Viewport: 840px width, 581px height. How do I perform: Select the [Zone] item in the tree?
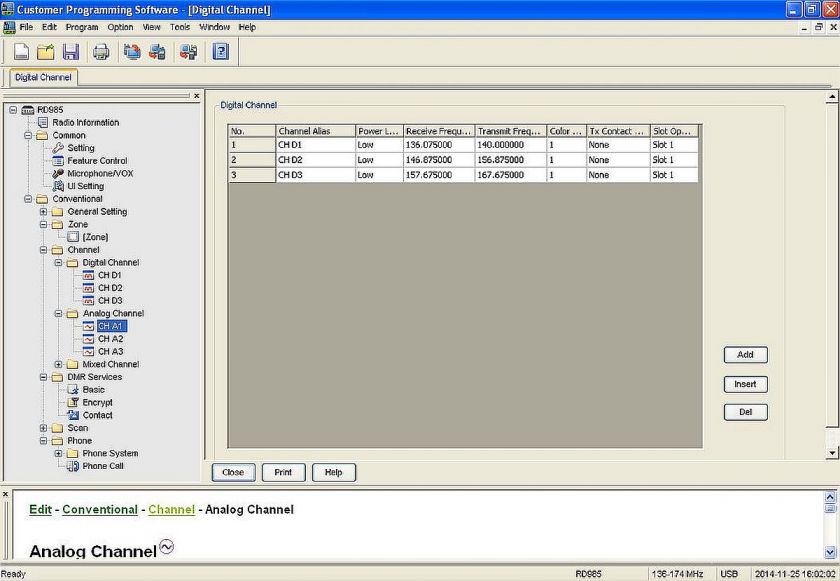95,237
